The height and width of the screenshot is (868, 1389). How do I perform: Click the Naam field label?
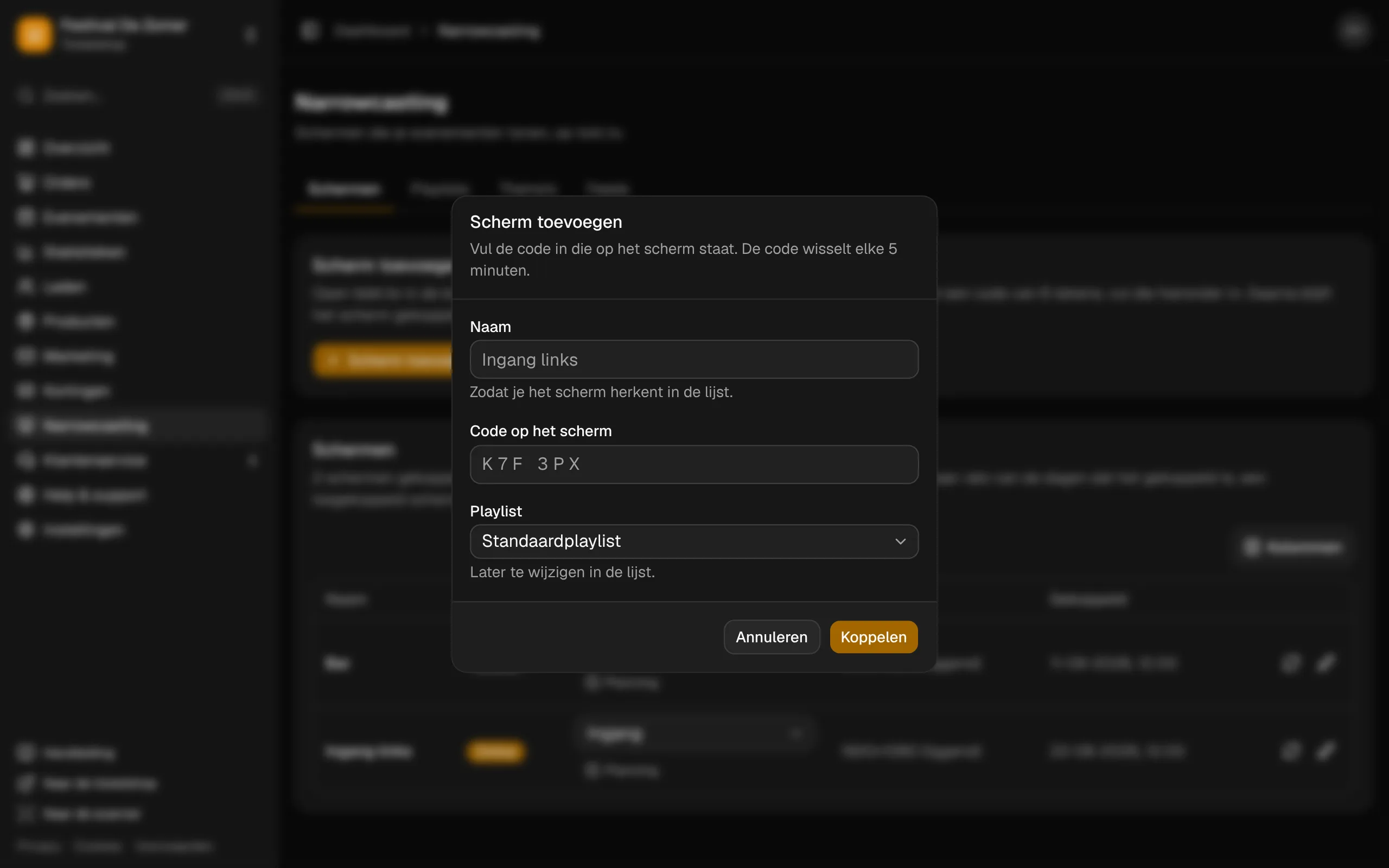tap(490, 327)
